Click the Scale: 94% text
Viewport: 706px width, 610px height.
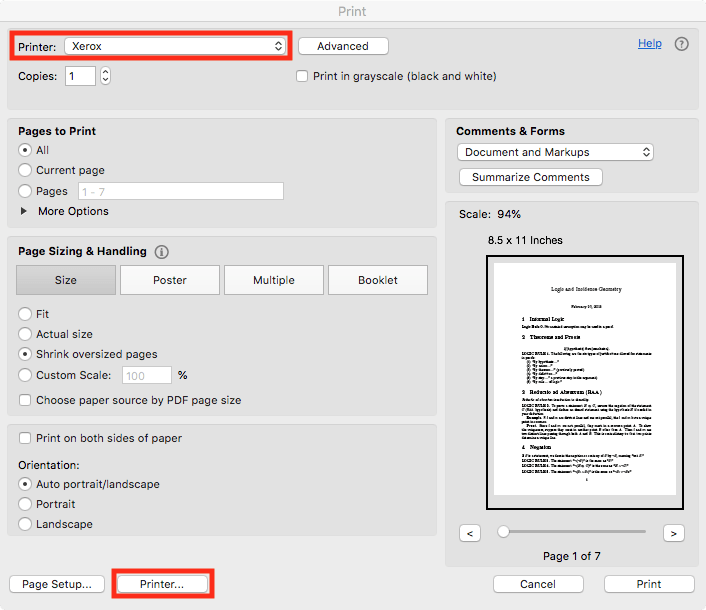(x=490, y=214)
